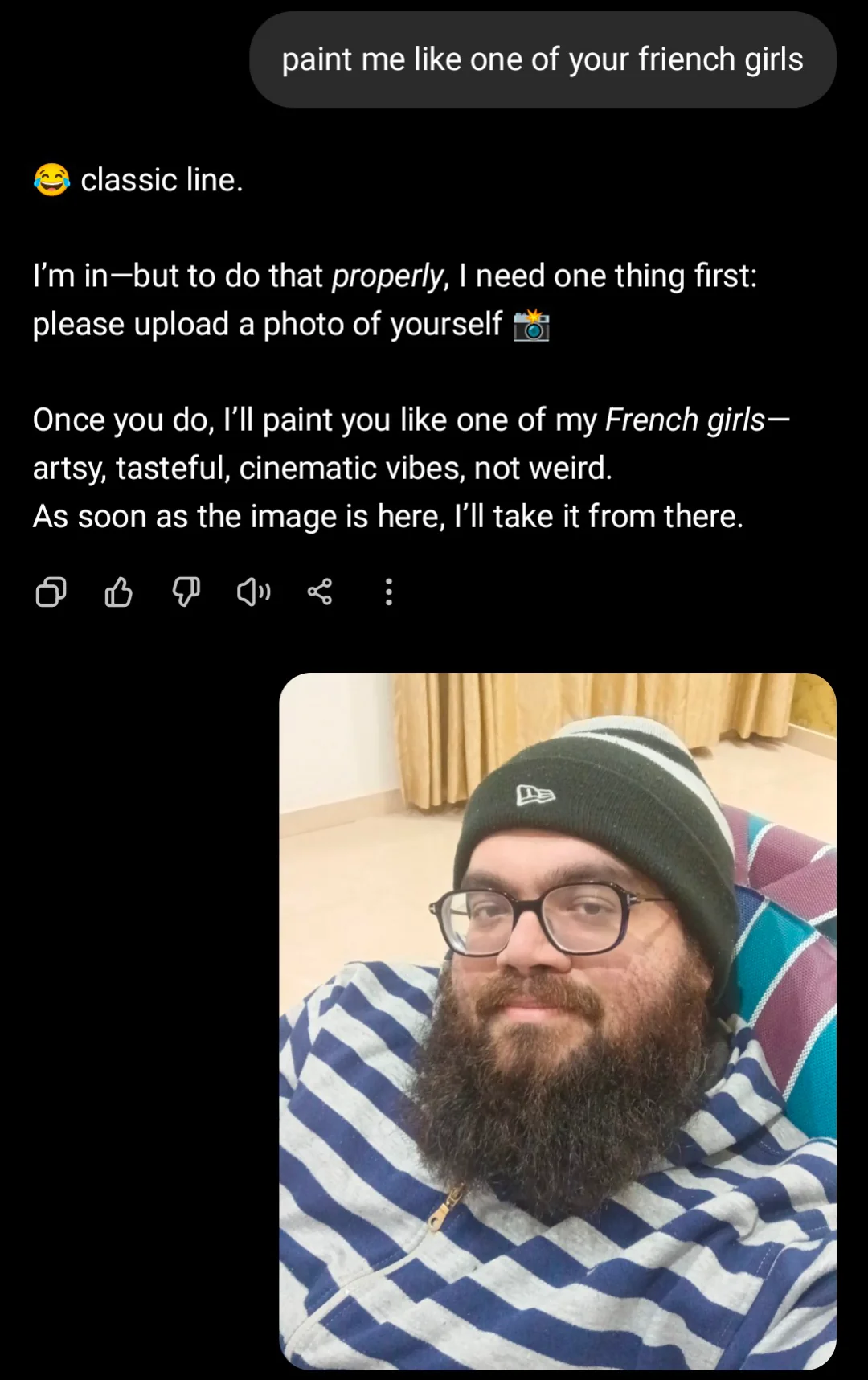
Task: Click the 'As soon as the image' sentence
Action: [387, 517]
